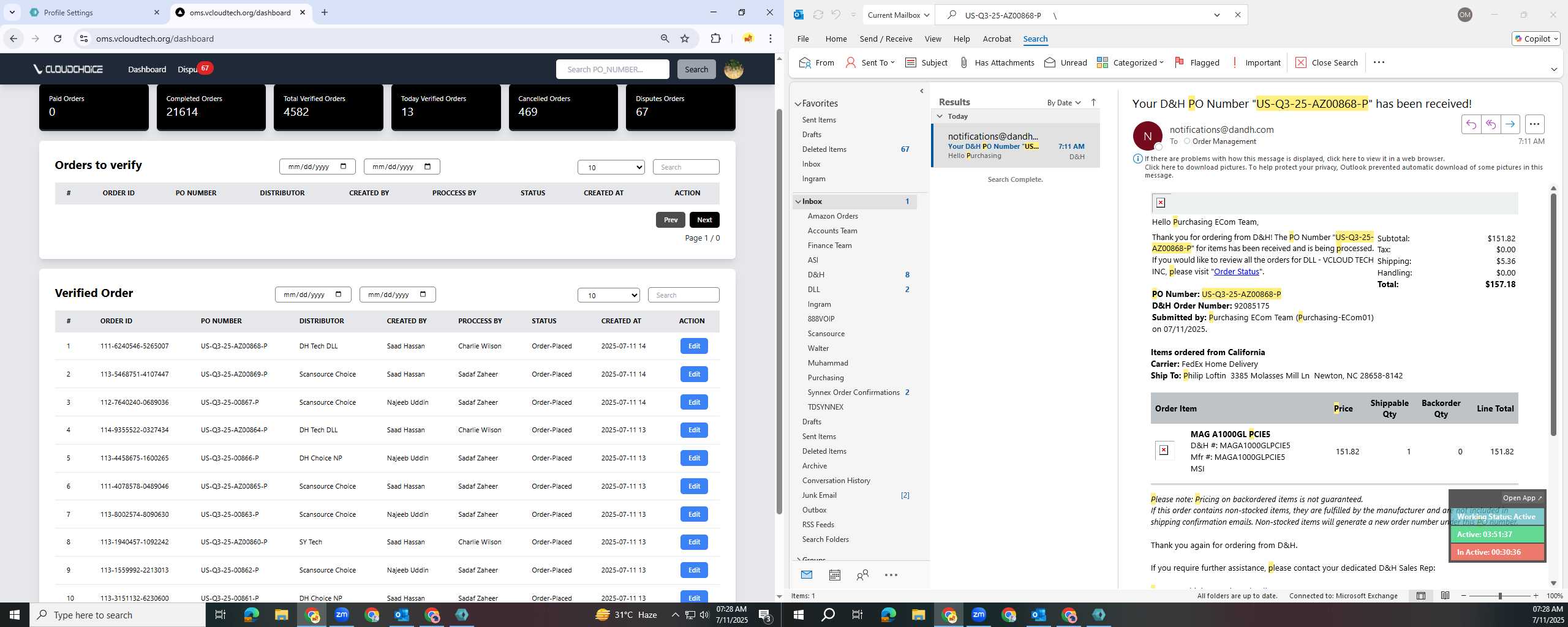Image resolution: width=1568 pixels, height=627 pixels.
Task: Click the Chrome back arrow
Action: [13, 39]
